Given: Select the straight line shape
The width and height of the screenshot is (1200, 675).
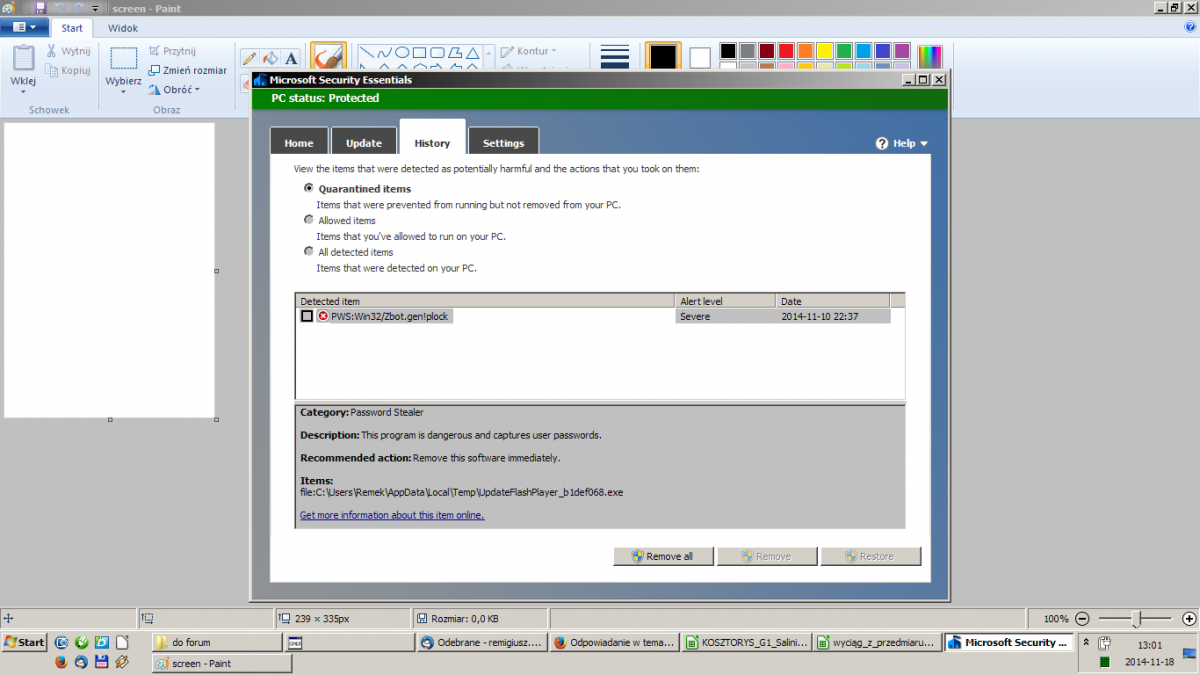Looking at the screenshot, I should pos(366,52).
